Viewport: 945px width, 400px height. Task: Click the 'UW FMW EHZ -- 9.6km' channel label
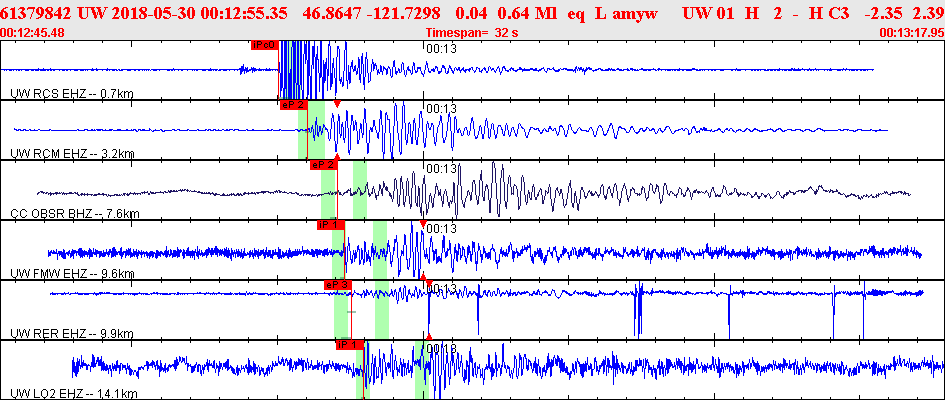[x=72, y=274]
